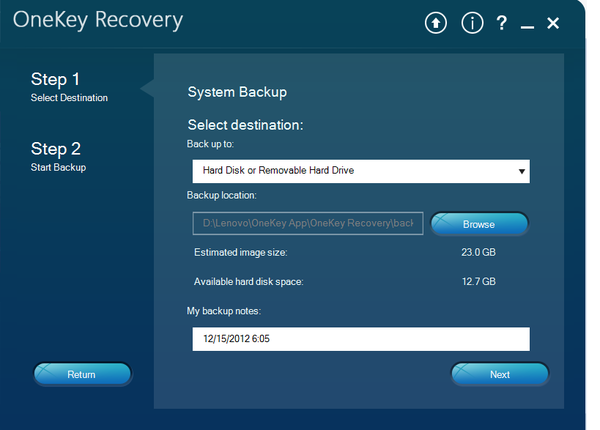Close the OneKey Recovery window

point(553,24)
